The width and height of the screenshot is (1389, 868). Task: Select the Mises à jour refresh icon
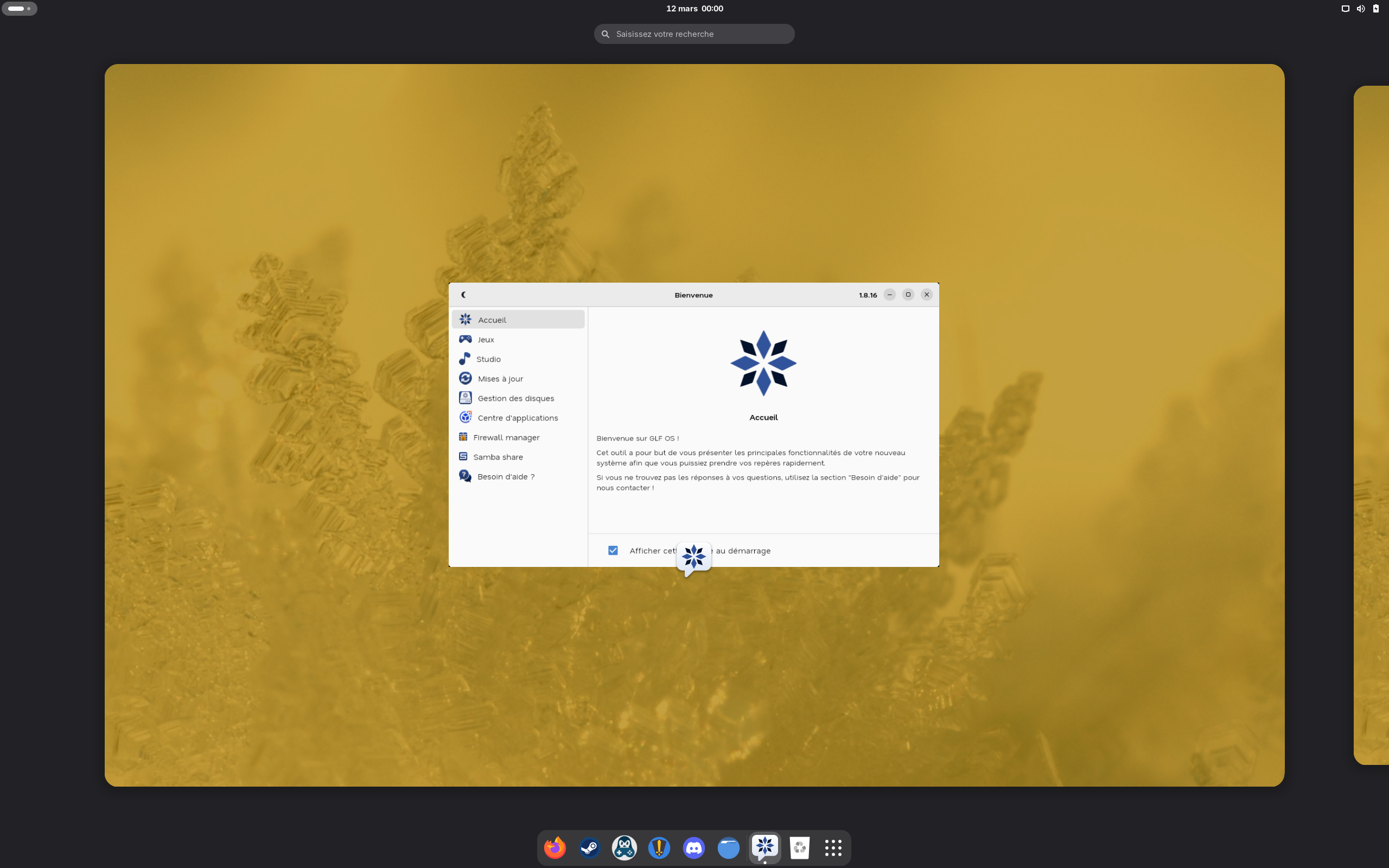point(465,378)
